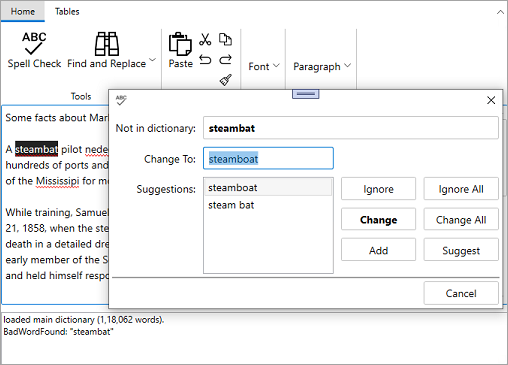Open the Find and Replace binoculars tool
Screen dimensions: 508x365
click(107, 49)
